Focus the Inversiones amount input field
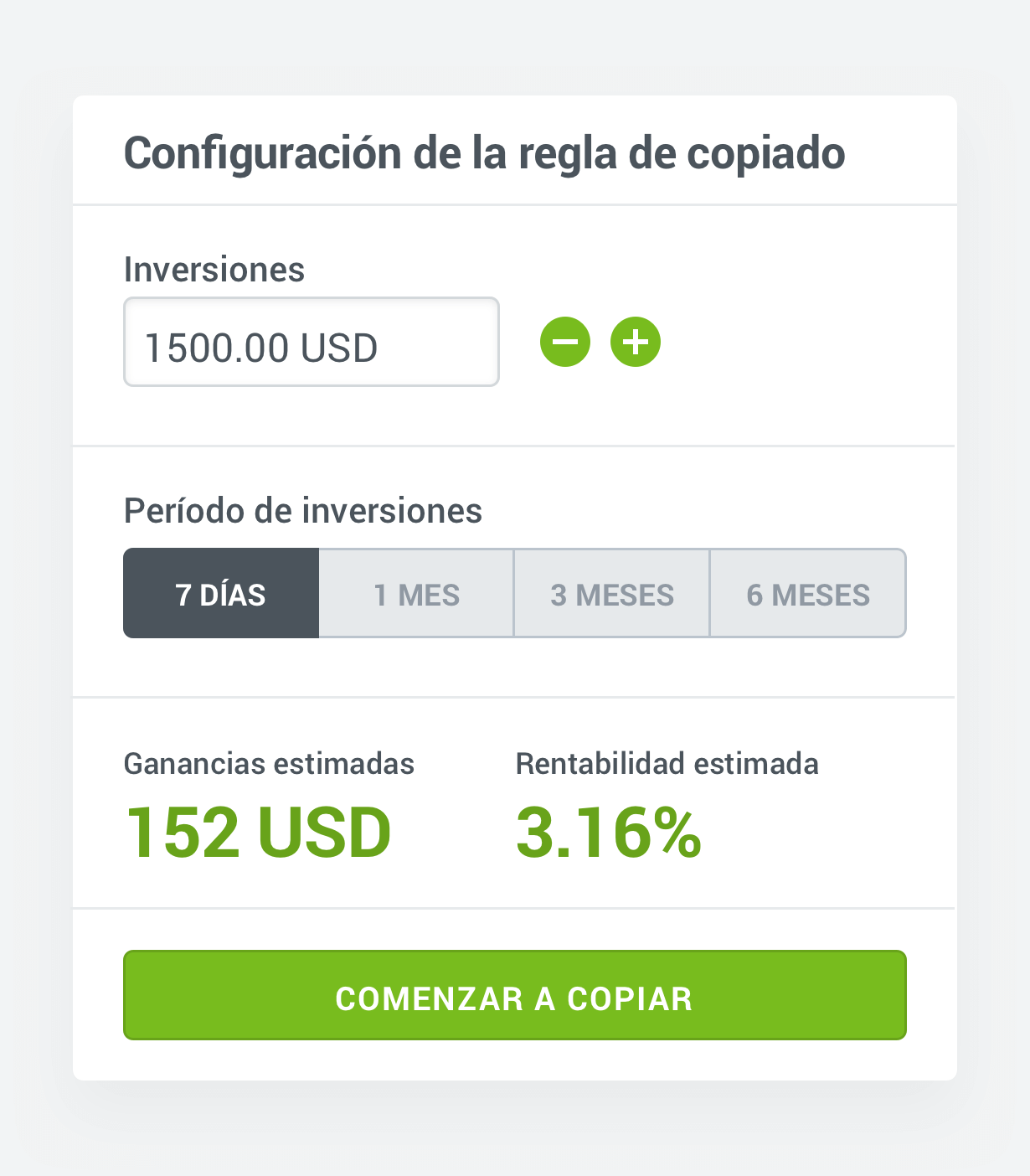This screenshot has height=1176, width=1030. pos(312,342)
